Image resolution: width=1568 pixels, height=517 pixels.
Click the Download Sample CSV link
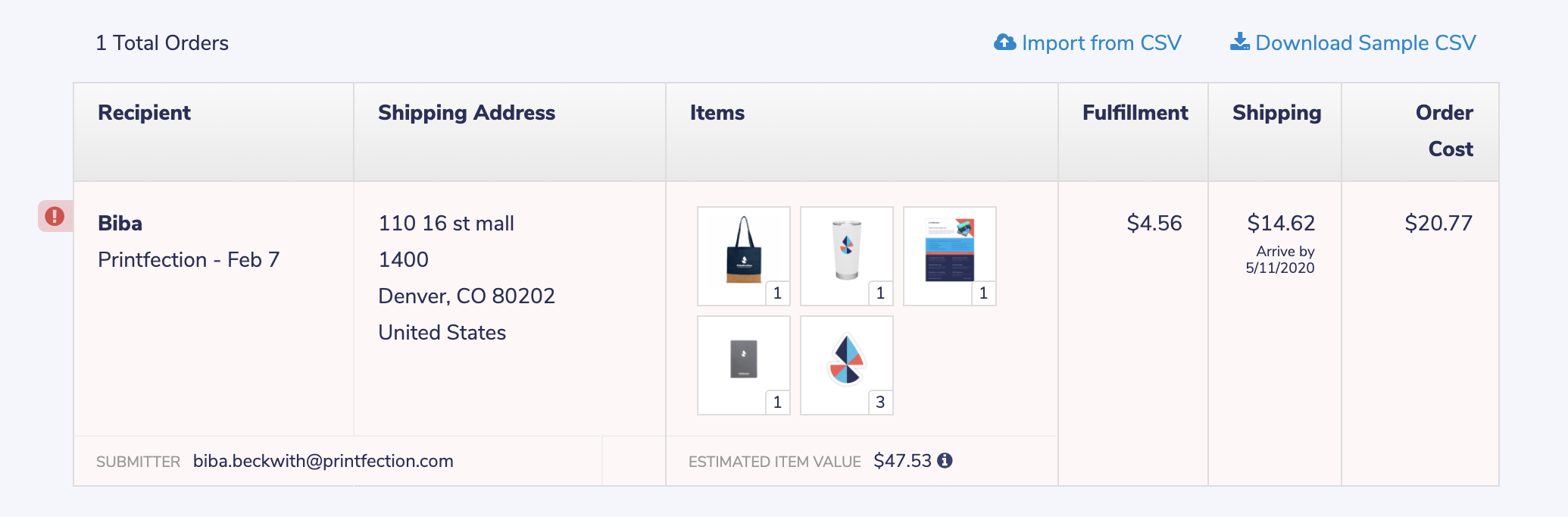(x=1365, y=43)
